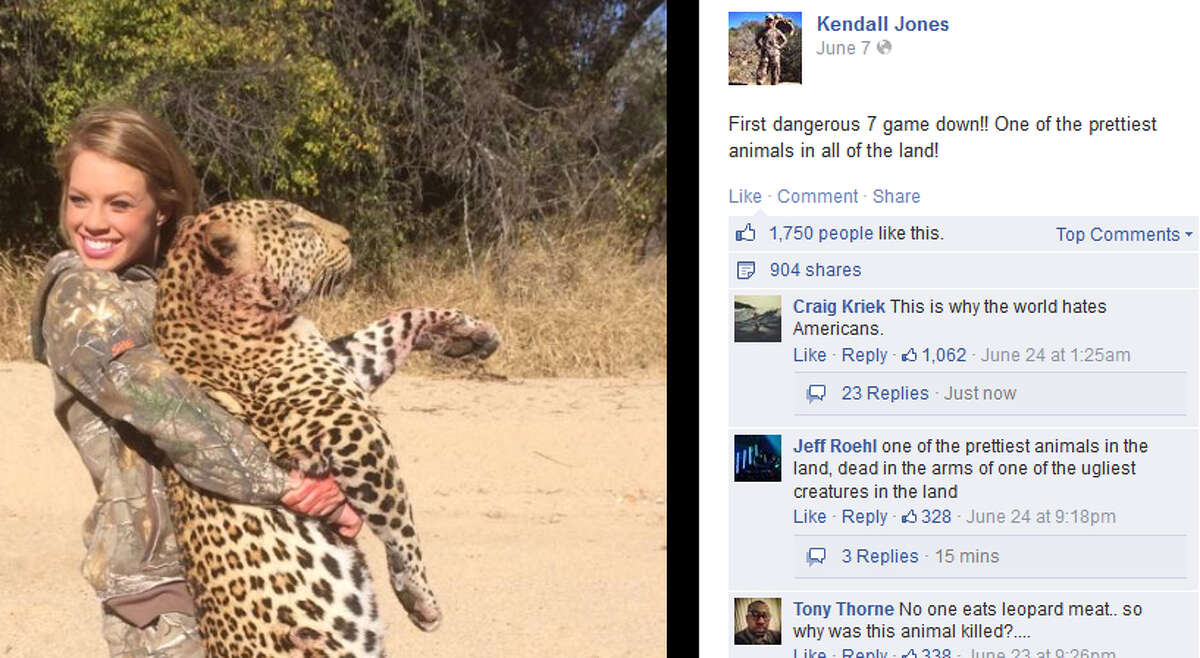
Task: Like Craig Kriek's comment
Action: click(810, 355)
